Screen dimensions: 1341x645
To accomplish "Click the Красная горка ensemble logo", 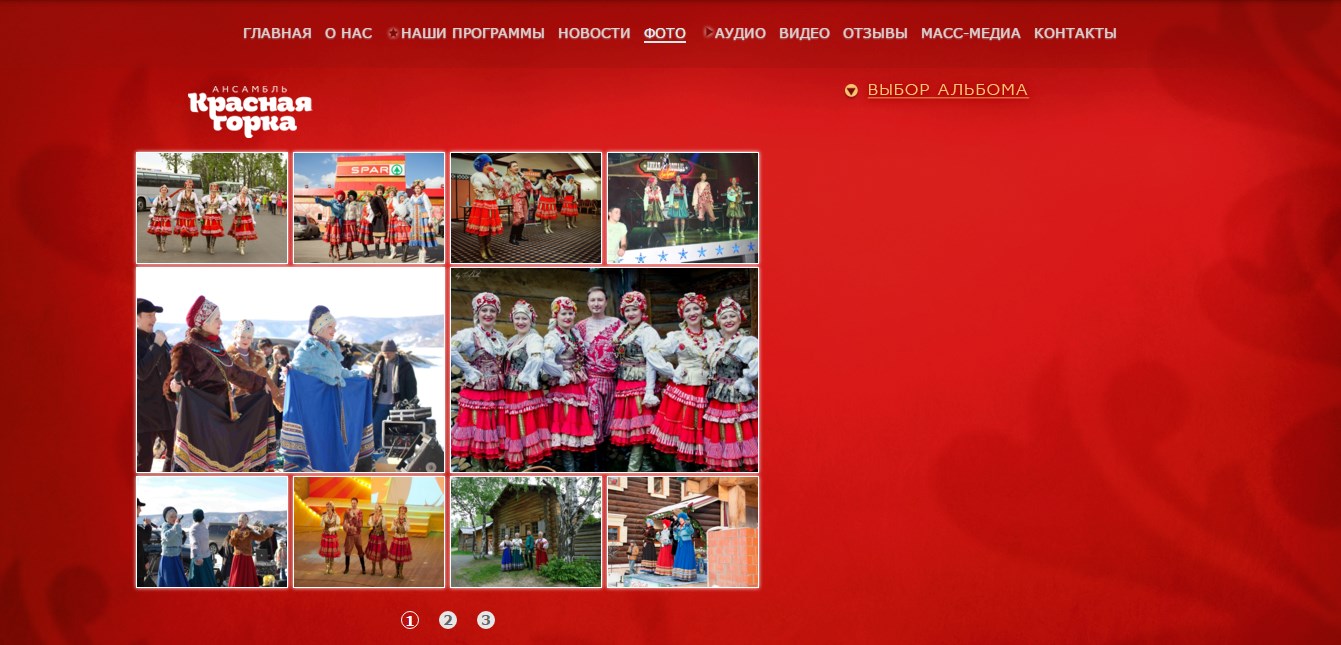I will [x=250, y=111].
